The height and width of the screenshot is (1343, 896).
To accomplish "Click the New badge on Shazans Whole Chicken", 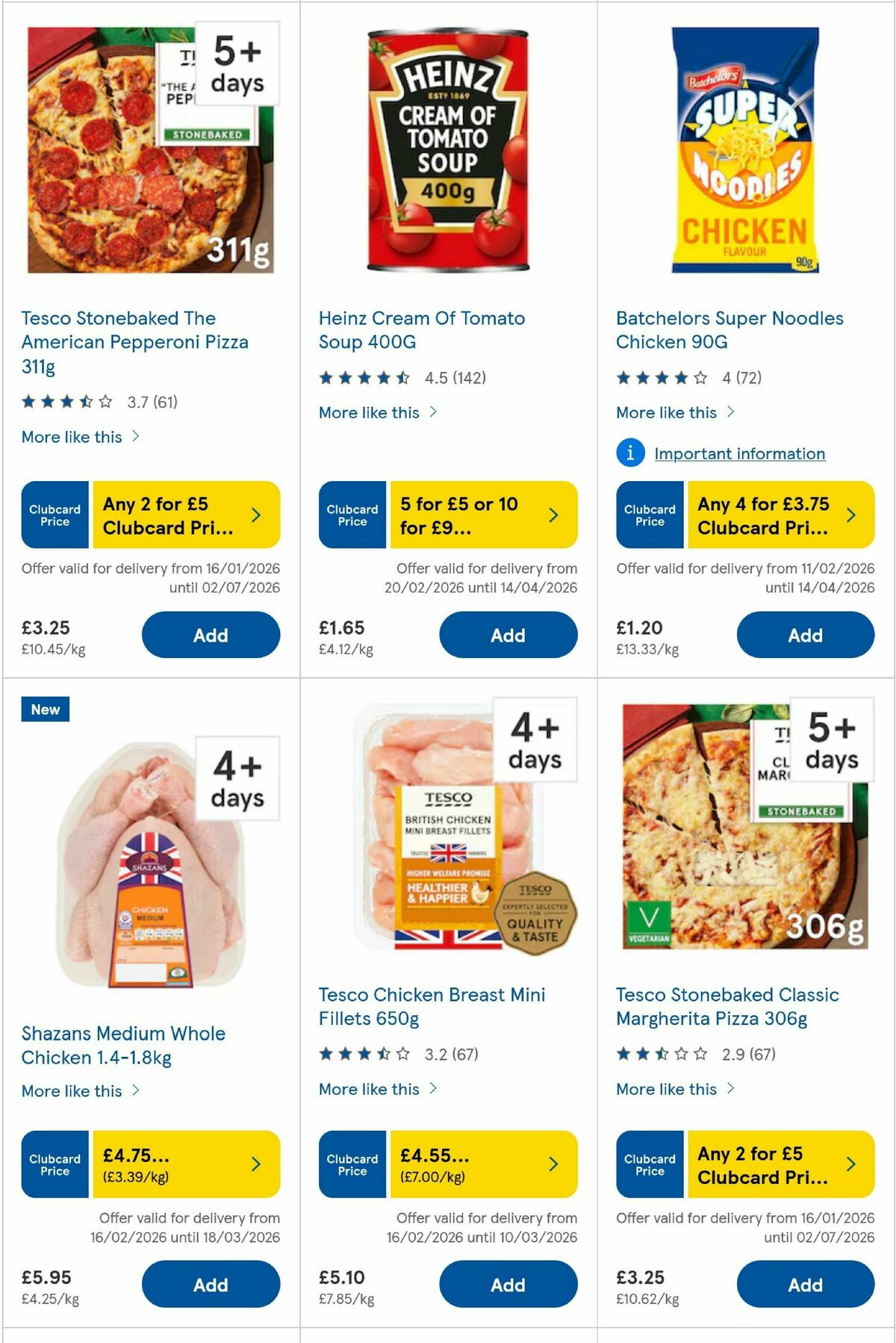I will click(45, 710).
